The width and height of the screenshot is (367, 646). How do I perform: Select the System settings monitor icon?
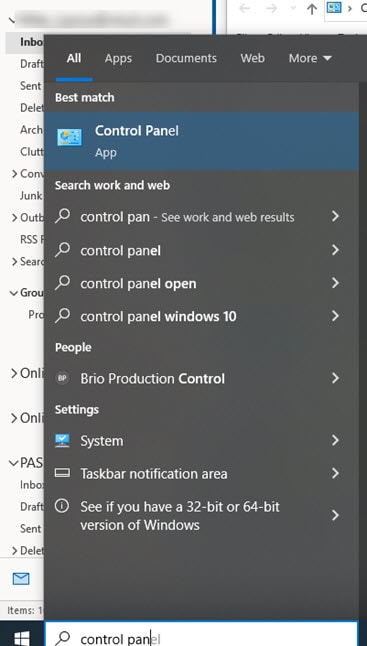(62, 440)
